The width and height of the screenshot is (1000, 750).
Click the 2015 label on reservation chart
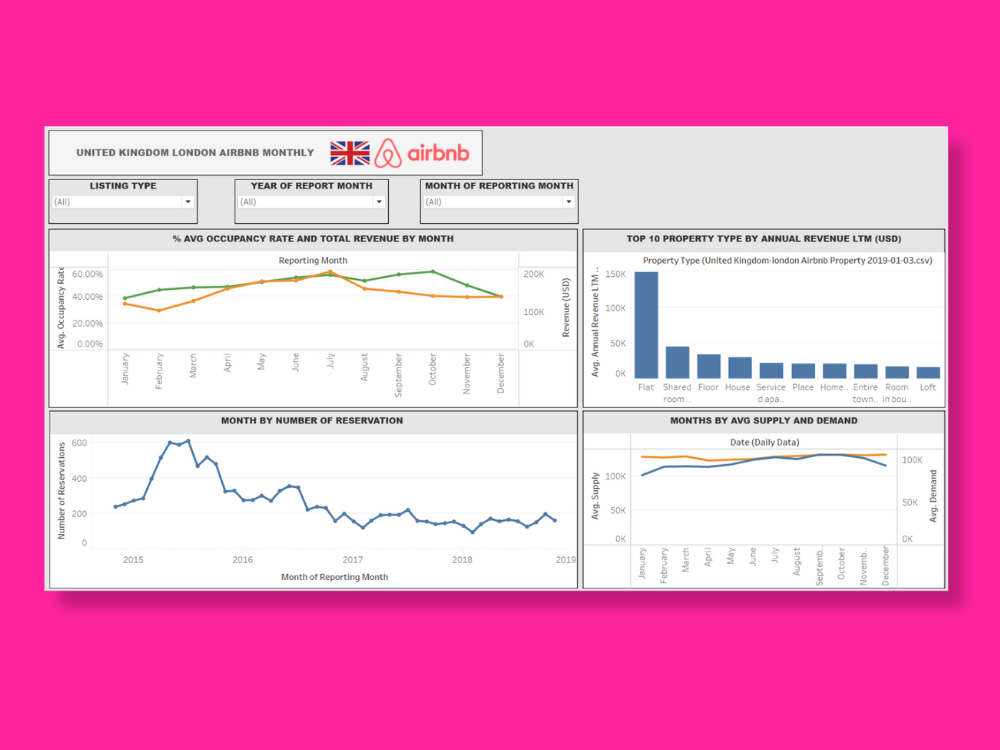point(133,559)
